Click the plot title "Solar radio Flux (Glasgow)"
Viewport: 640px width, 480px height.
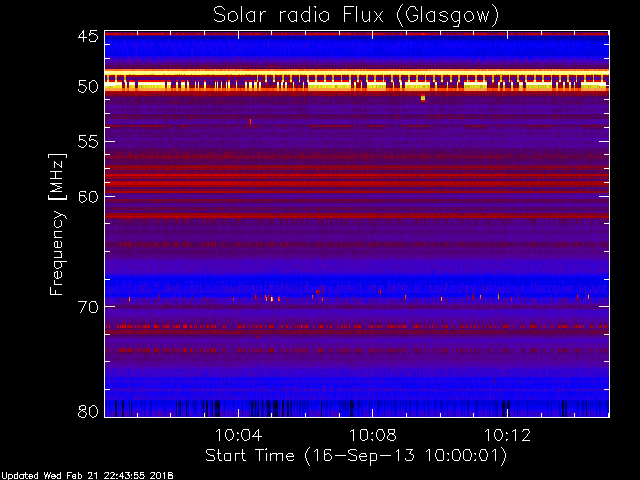(x=356, y=16)
